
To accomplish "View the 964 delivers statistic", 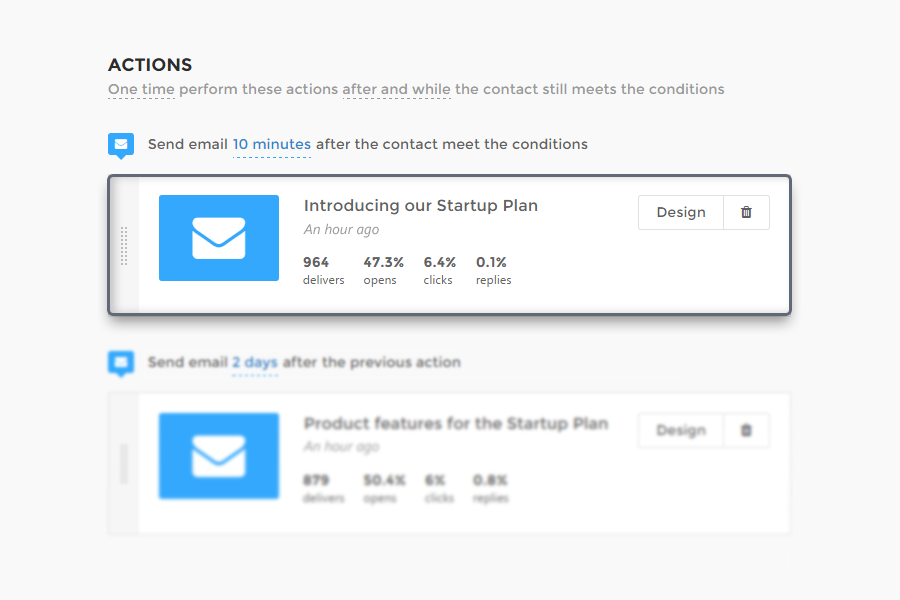I will [x=323, y=270].
